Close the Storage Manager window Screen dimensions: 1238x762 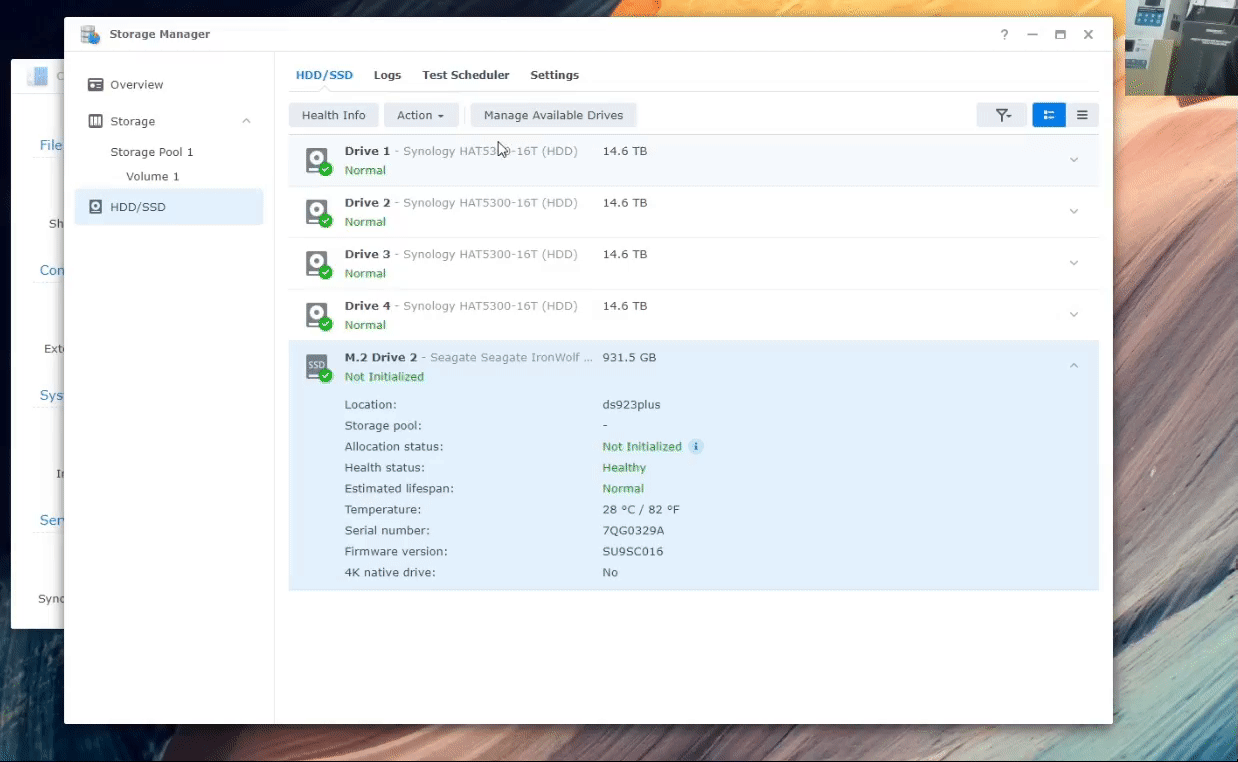tap(1088, 34)
